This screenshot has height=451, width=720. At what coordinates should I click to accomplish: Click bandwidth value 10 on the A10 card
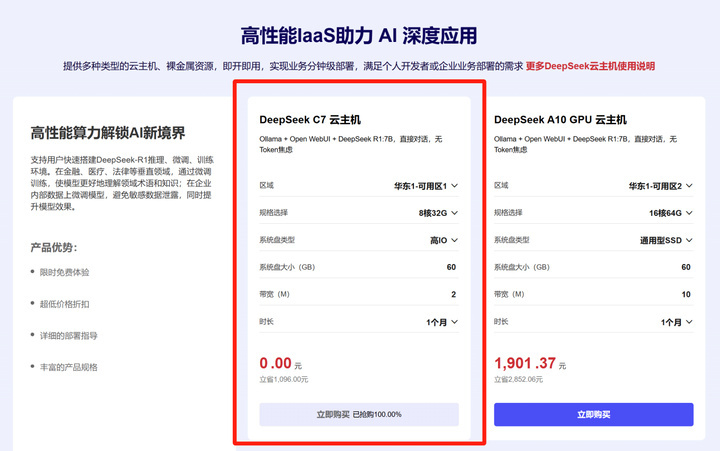click(x=686, y=294)
